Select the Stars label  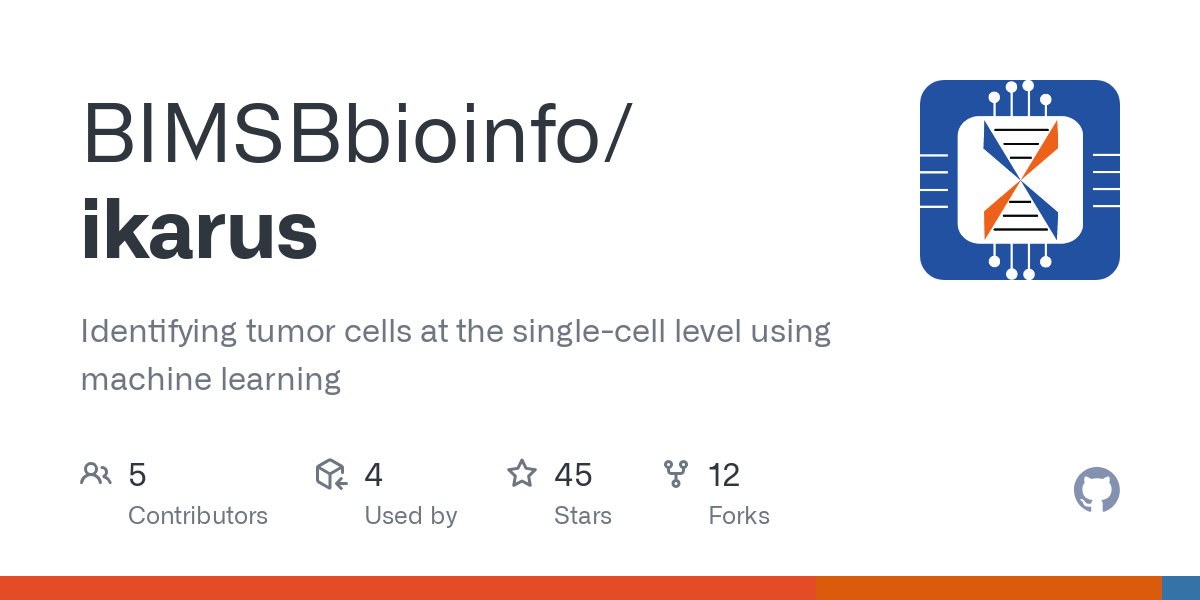coord(583,516)
